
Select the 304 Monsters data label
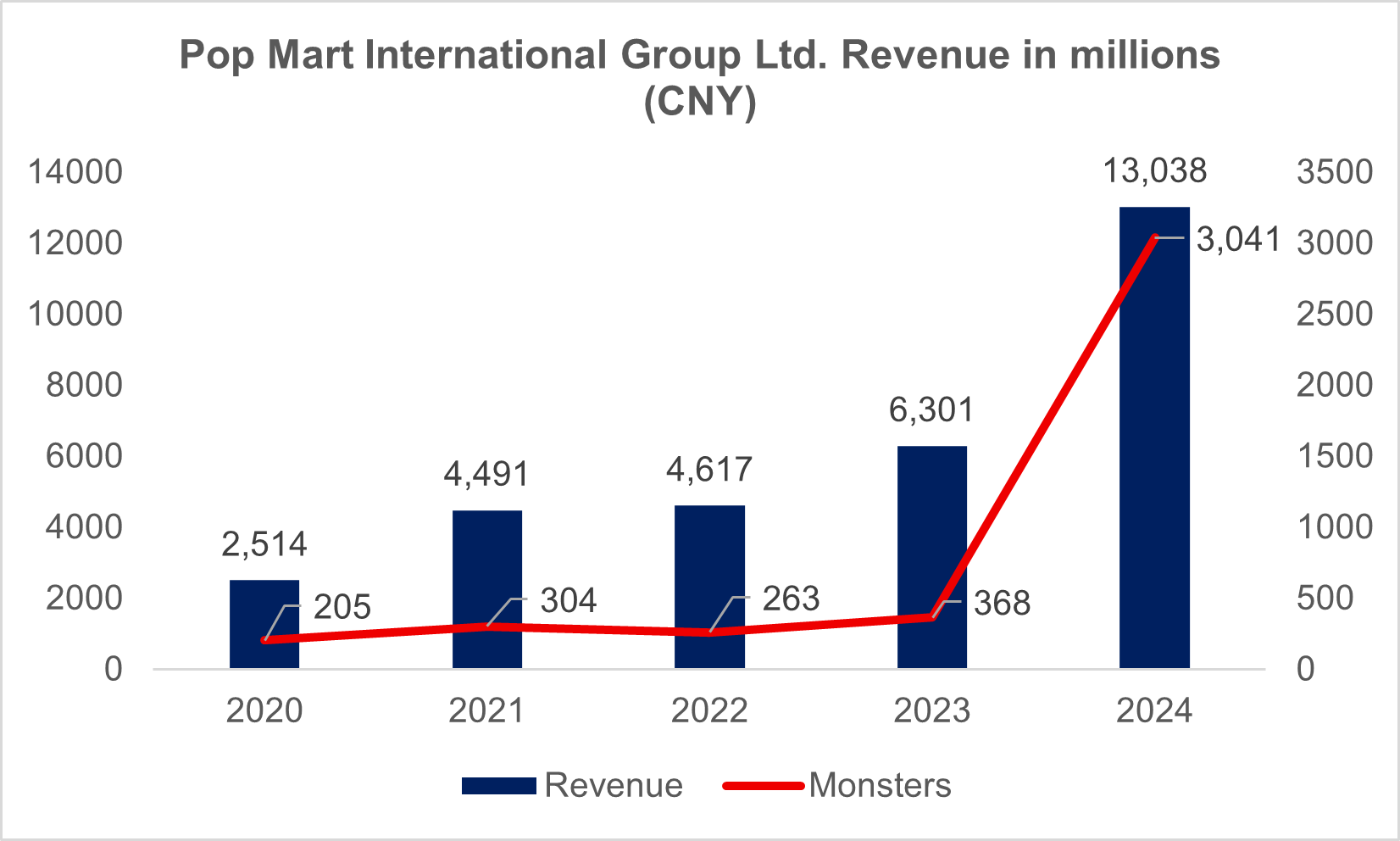point(569,601)
